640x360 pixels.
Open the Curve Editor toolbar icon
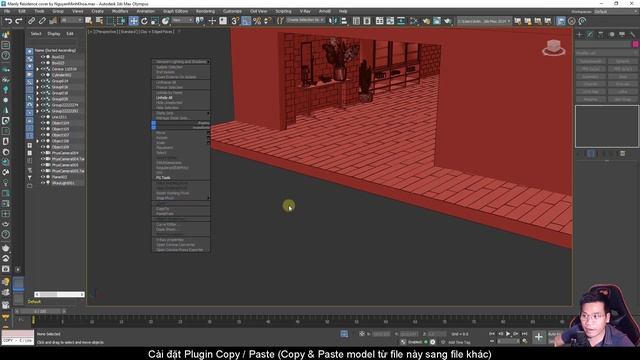point(390,21)
